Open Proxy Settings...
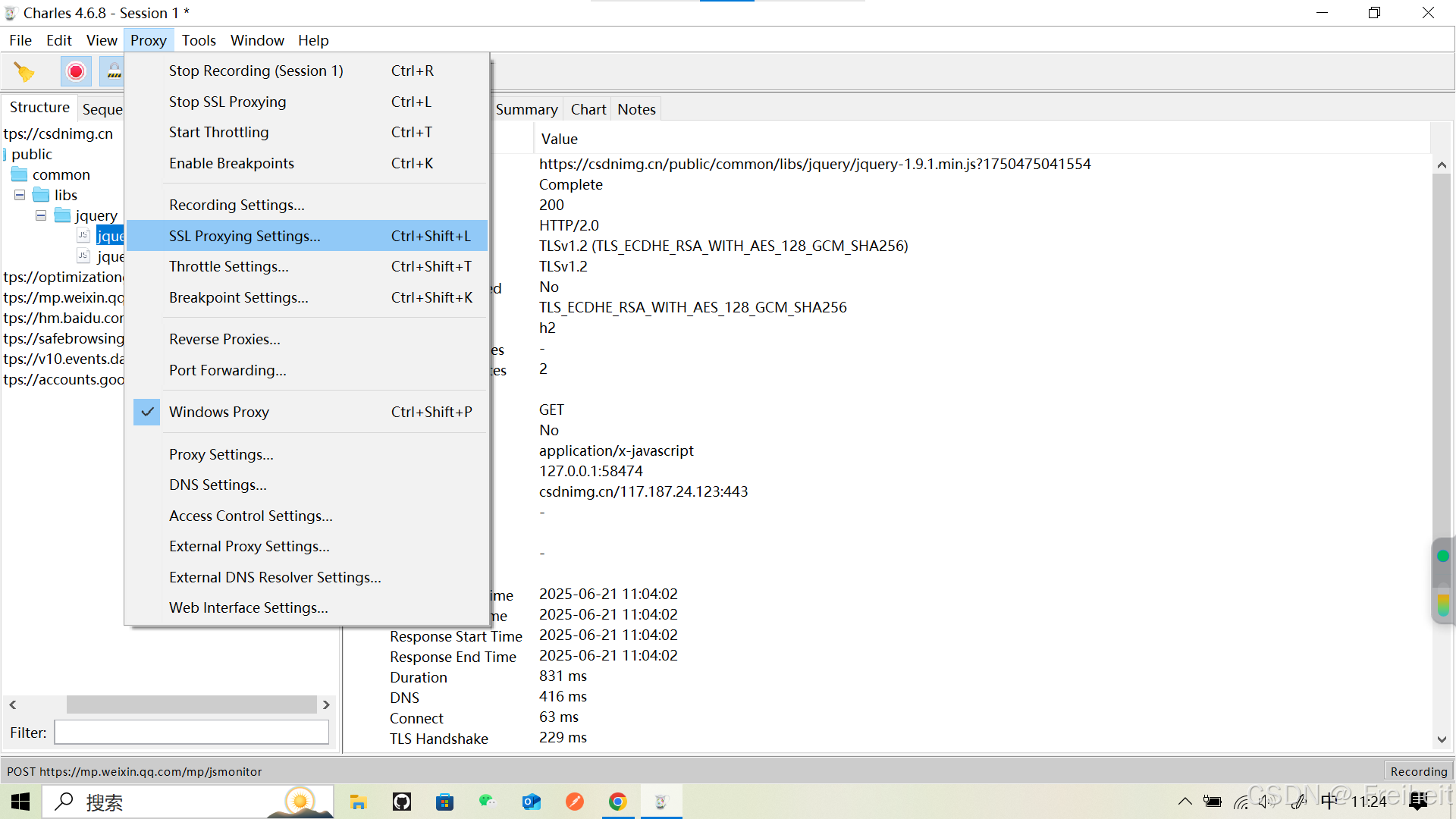 [306, 454]
